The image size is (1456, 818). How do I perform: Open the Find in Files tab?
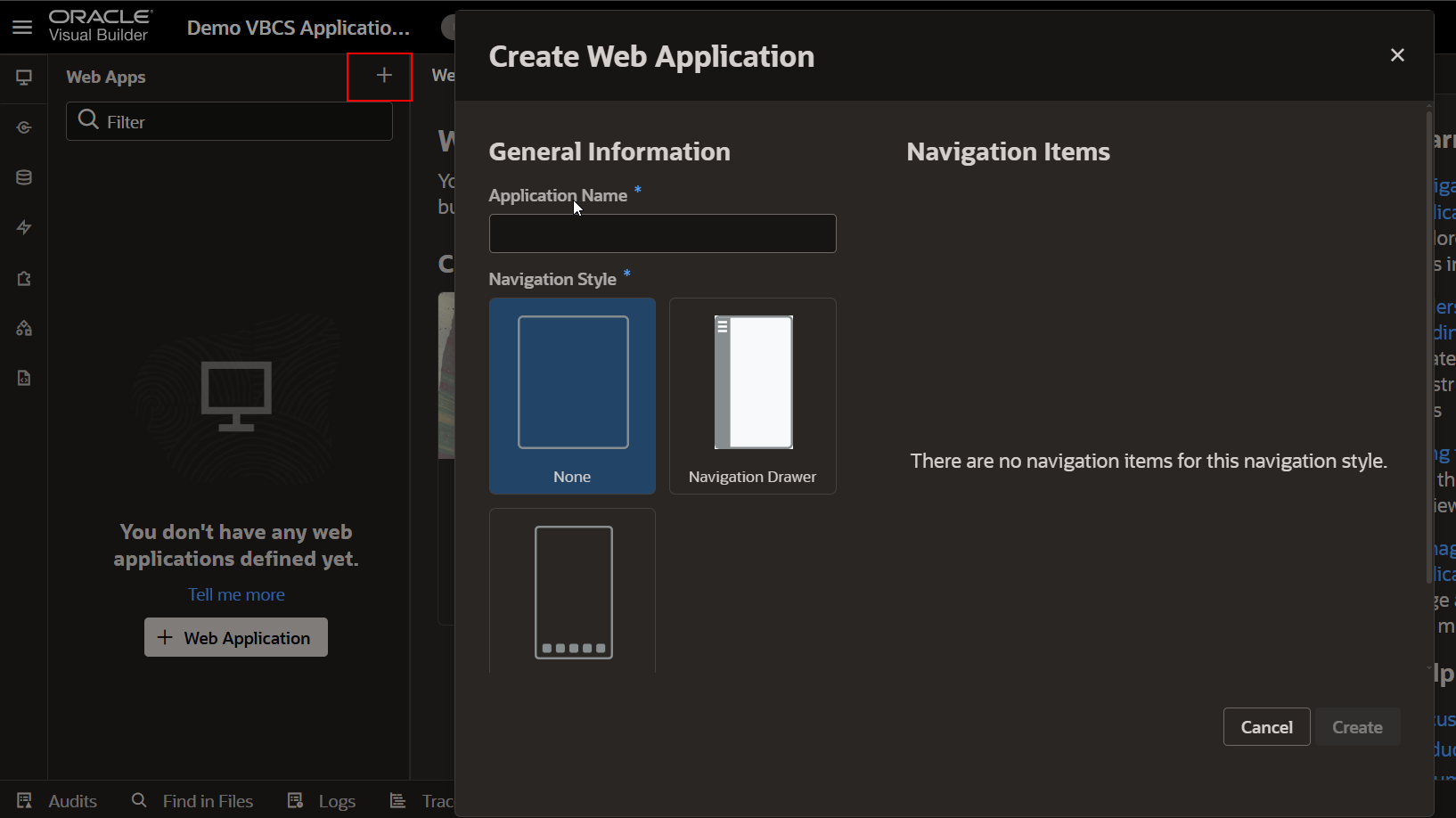click(x=192, y=801)
